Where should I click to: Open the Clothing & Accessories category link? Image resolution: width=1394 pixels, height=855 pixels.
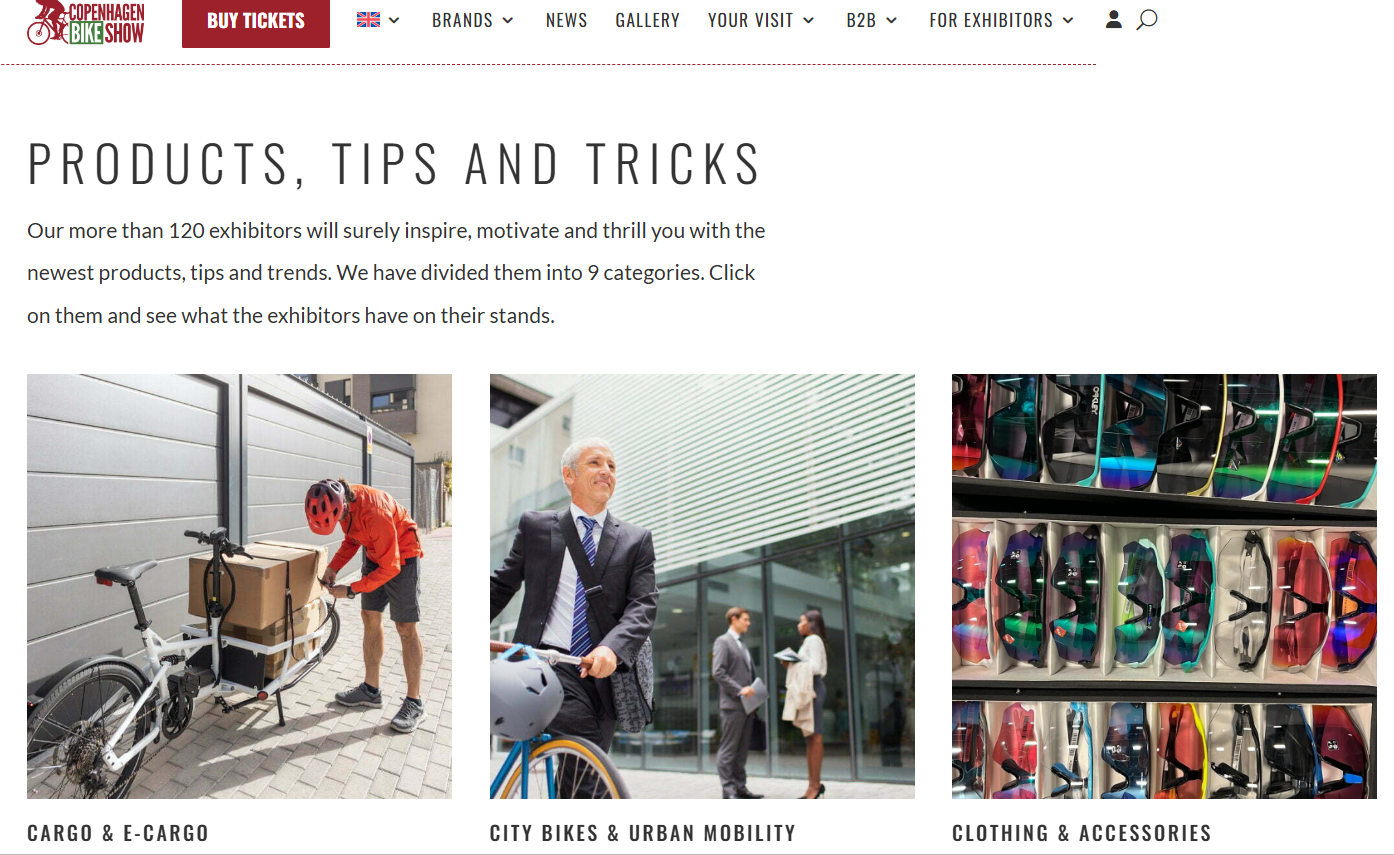click(x=1081, y=833)
